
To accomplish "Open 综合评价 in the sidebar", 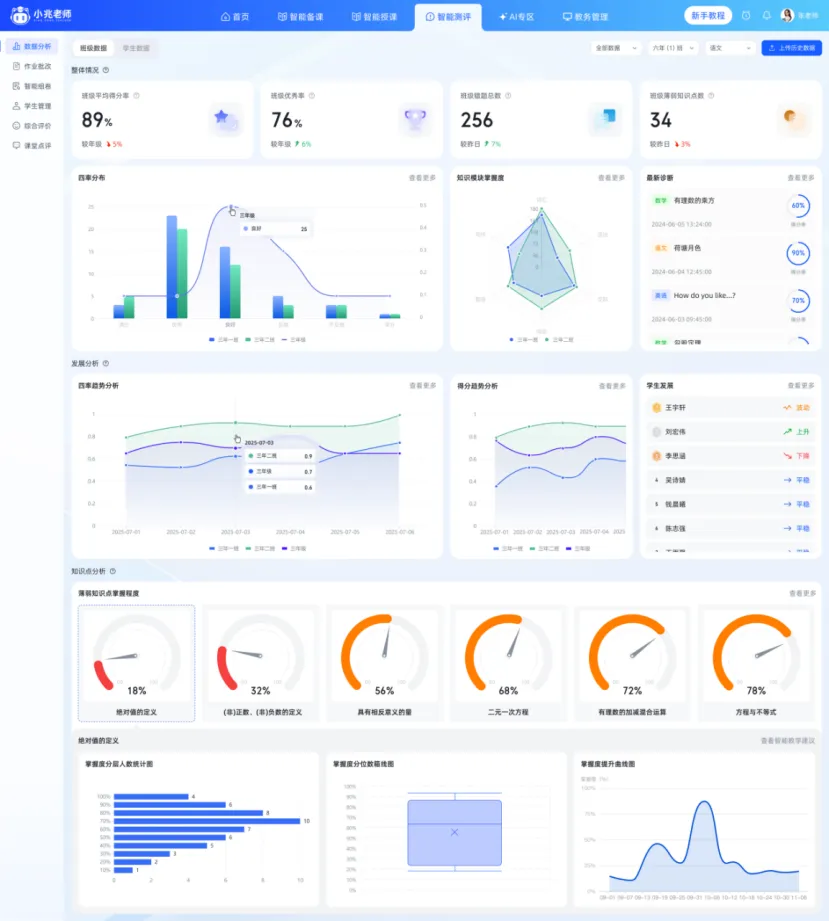I will (32, 126).
